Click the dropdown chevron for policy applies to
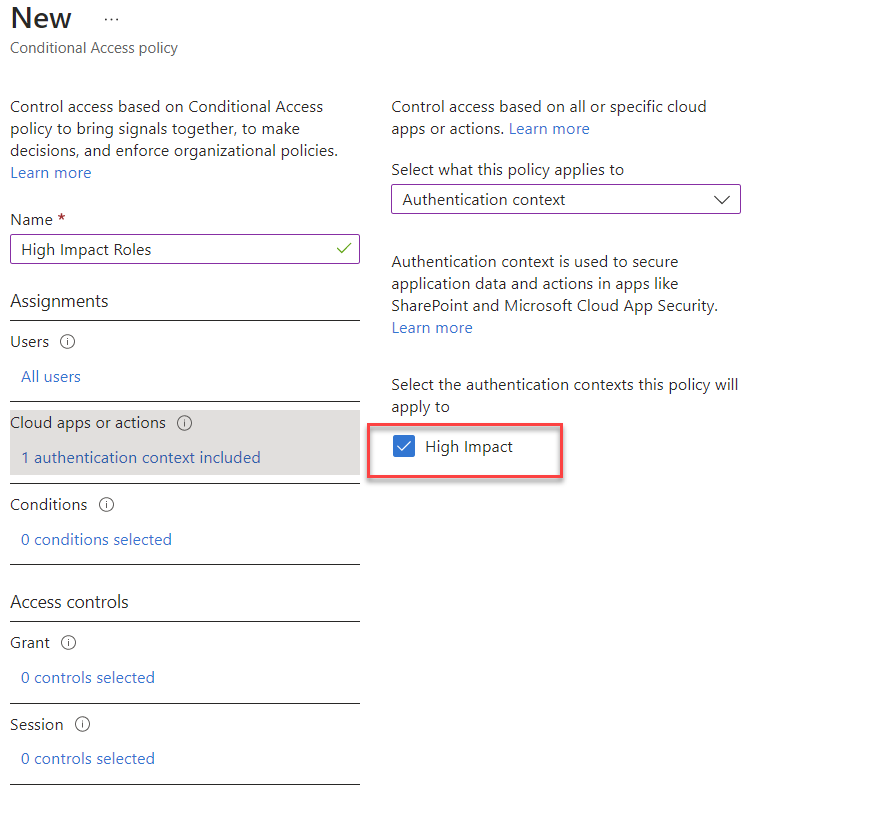The height and width of the screenshot is (817, 891). 722,199
